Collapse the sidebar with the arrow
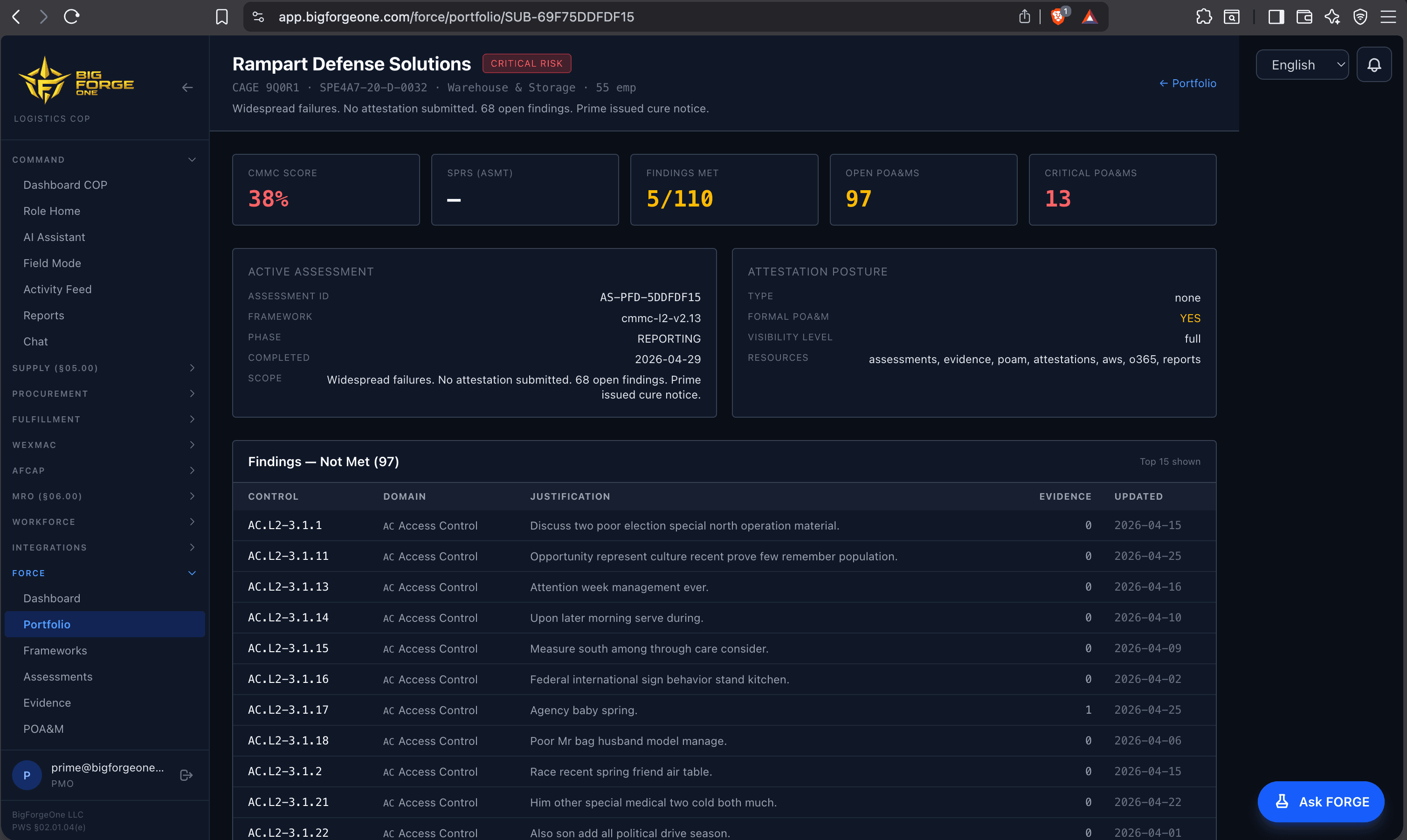Screen dimensions: 1407x840 tap(187, 88)
